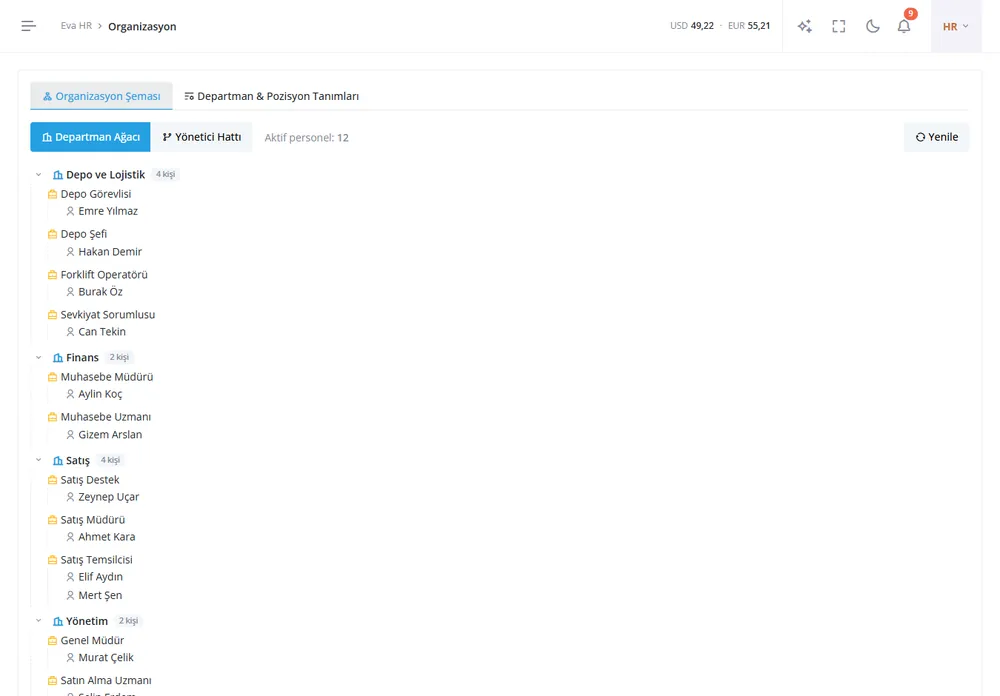1000x696 pixels.
Task: Toggle fullscreen mode icon
Action: 839,26
